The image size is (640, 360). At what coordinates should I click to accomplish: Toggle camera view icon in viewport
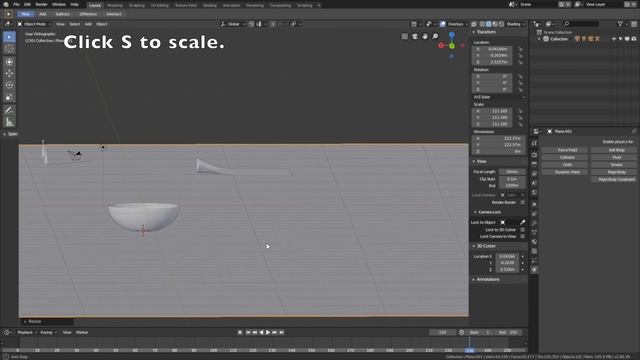[415, 36]
